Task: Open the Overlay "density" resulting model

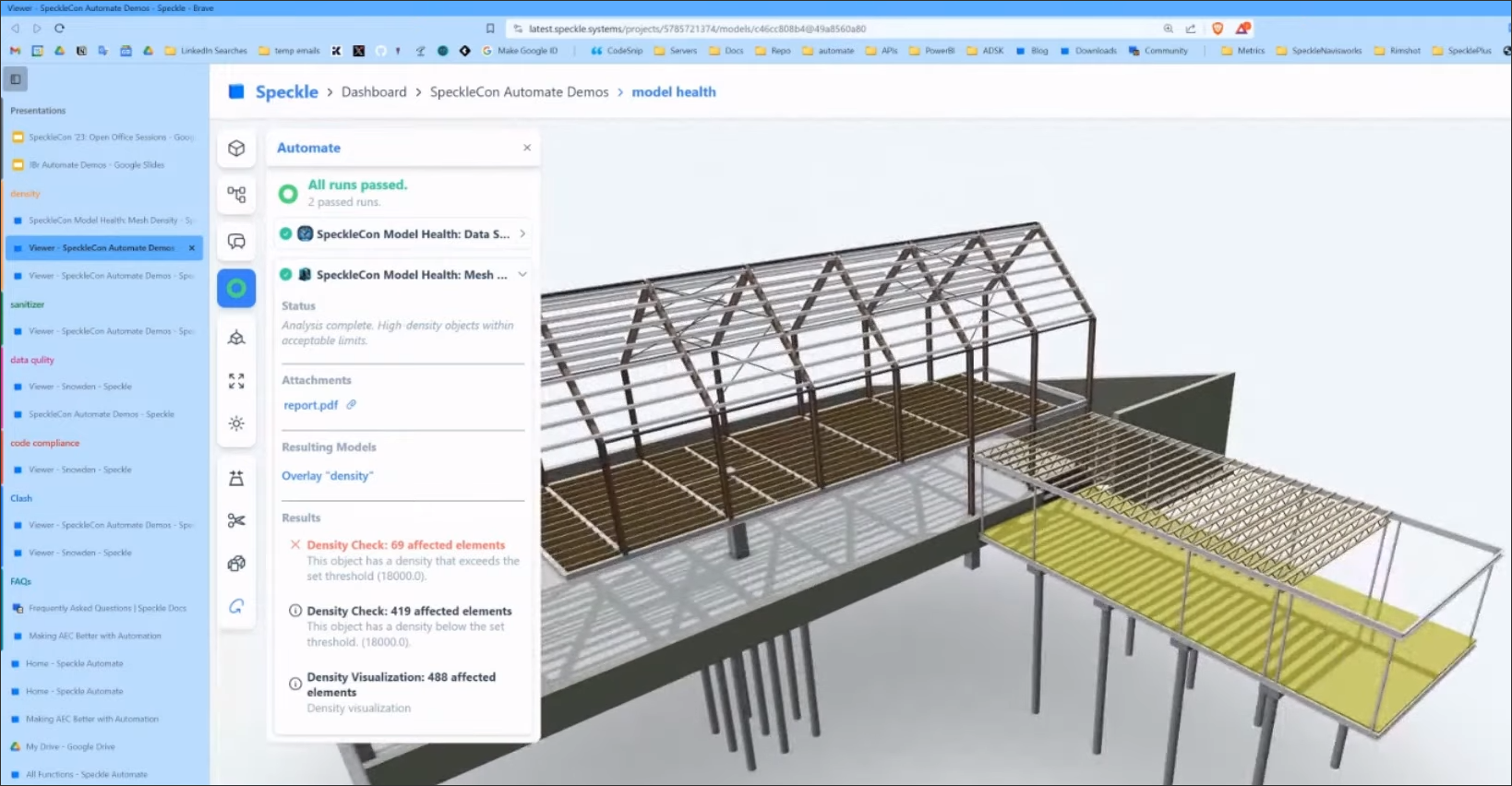Action: 328,476
